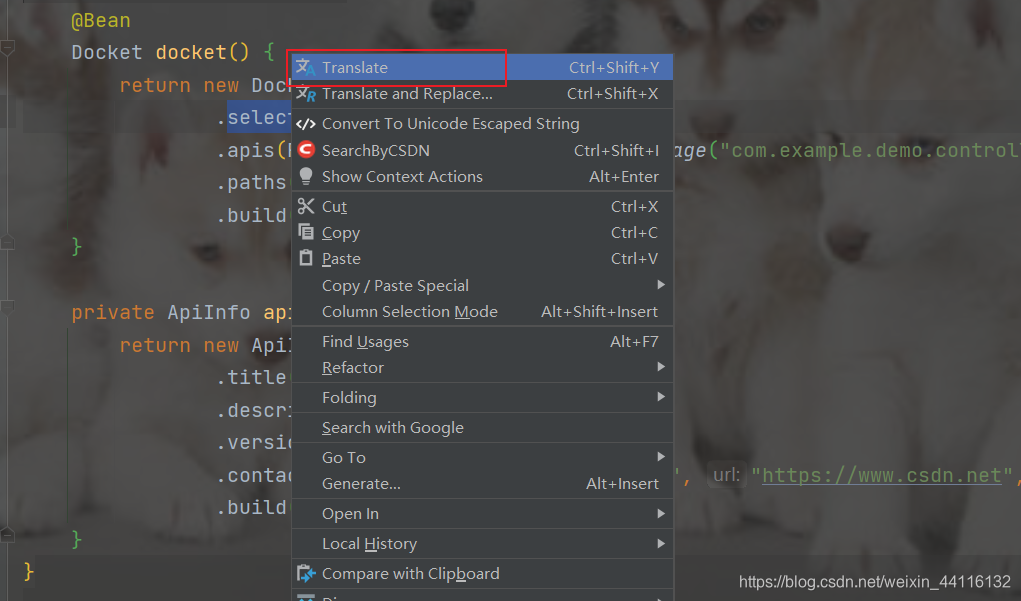Click the "com.example.demo.control string literal
This screenshot has height=601, width=1021.
[870, 150]
